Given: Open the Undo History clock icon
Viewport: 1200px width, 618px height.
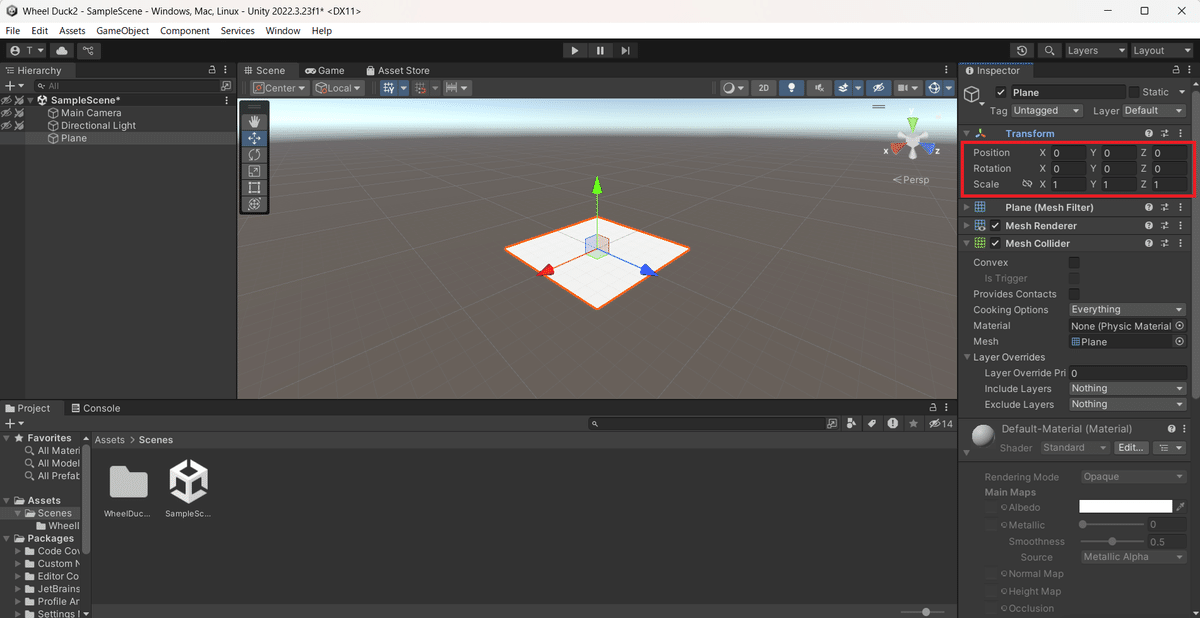Looking at the screenshot, I should (x=1021, y=50).
